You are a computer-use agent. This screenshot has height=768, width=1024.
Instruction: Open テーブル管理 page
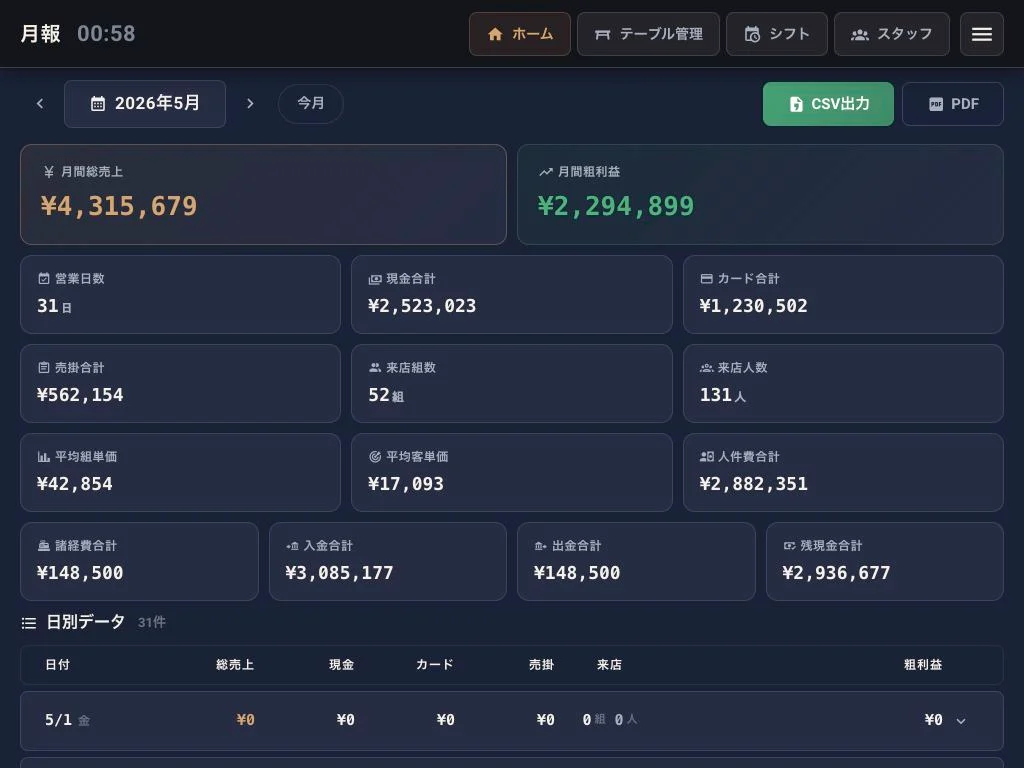[x=648, y=34]
